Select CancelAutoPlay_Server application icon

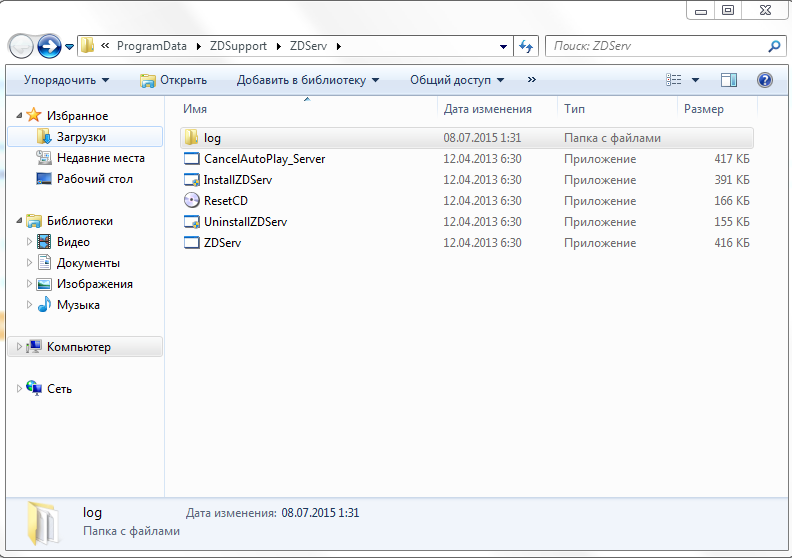(x=191, y=159)
